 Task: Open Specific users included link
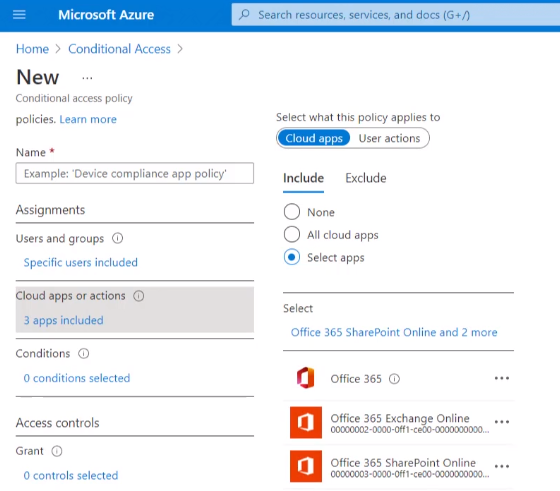(81, 262)
